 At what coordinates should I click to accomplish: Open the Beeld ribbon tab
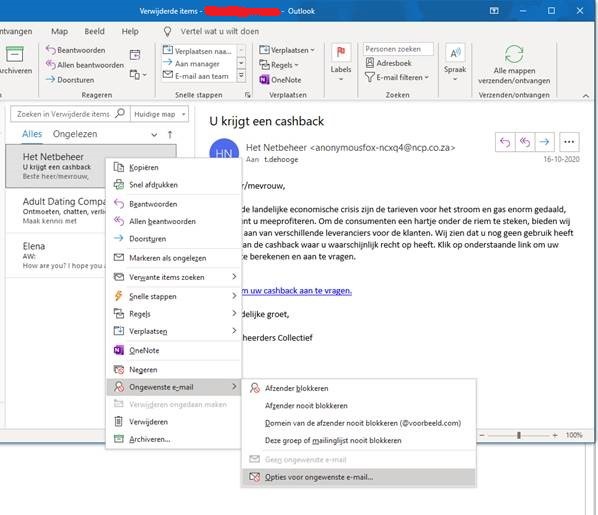pyautogui.click(x=94, y=31)
